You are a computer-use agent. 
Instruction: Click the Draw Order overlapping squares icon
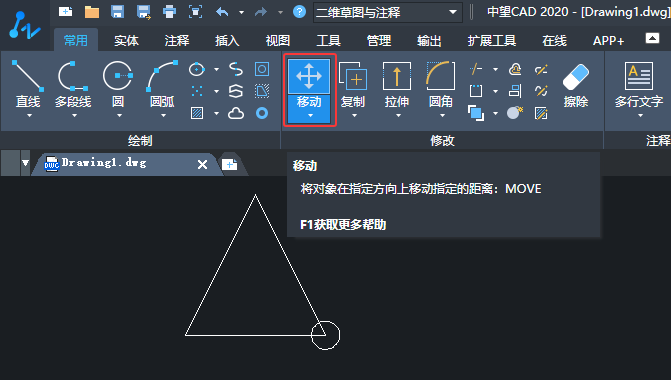click(x=476, y=113)
